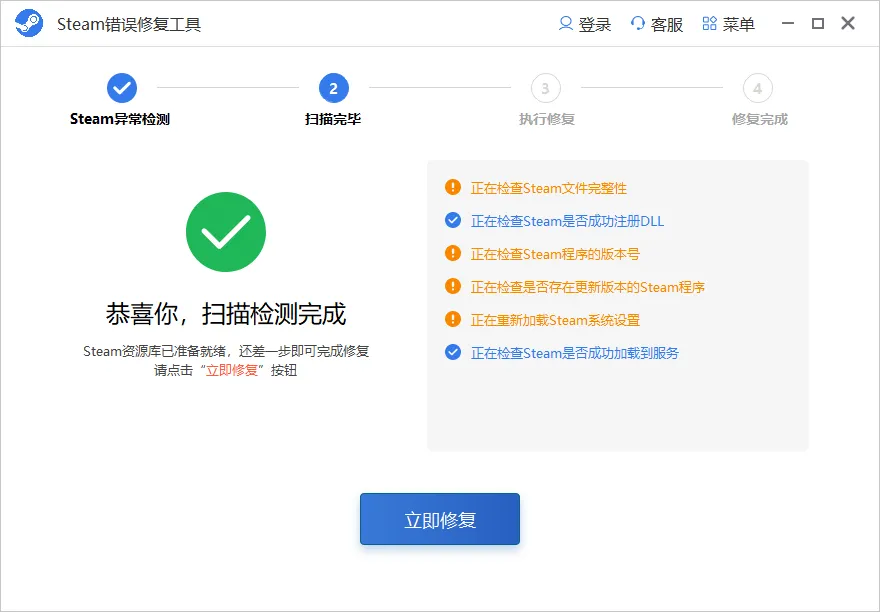880x612 pixels.
Task: Click step 3 circle icon
Action: (x=546, y=88)
